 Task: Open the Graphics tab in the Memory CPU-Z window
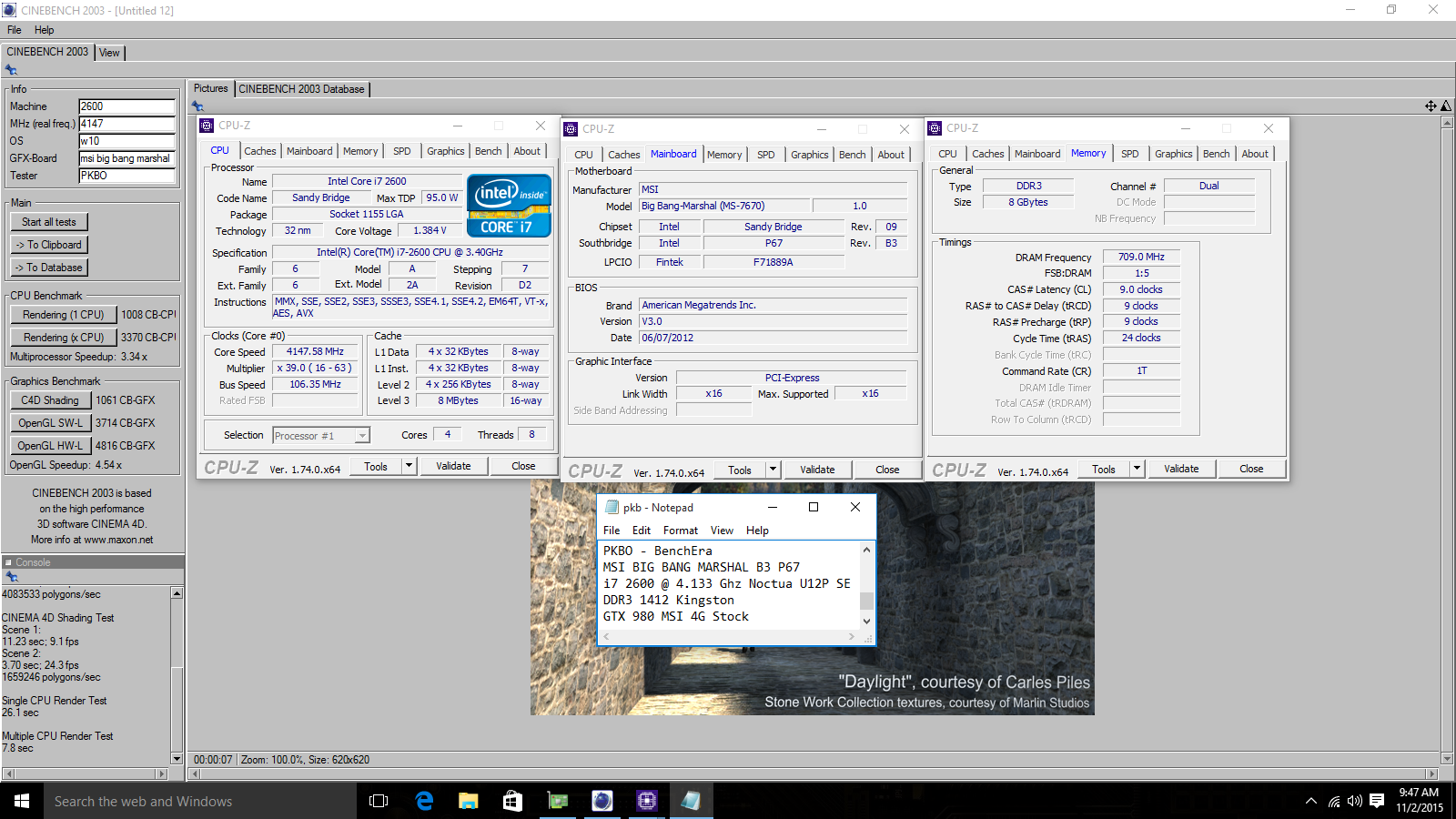click(x=1174, y=154)
